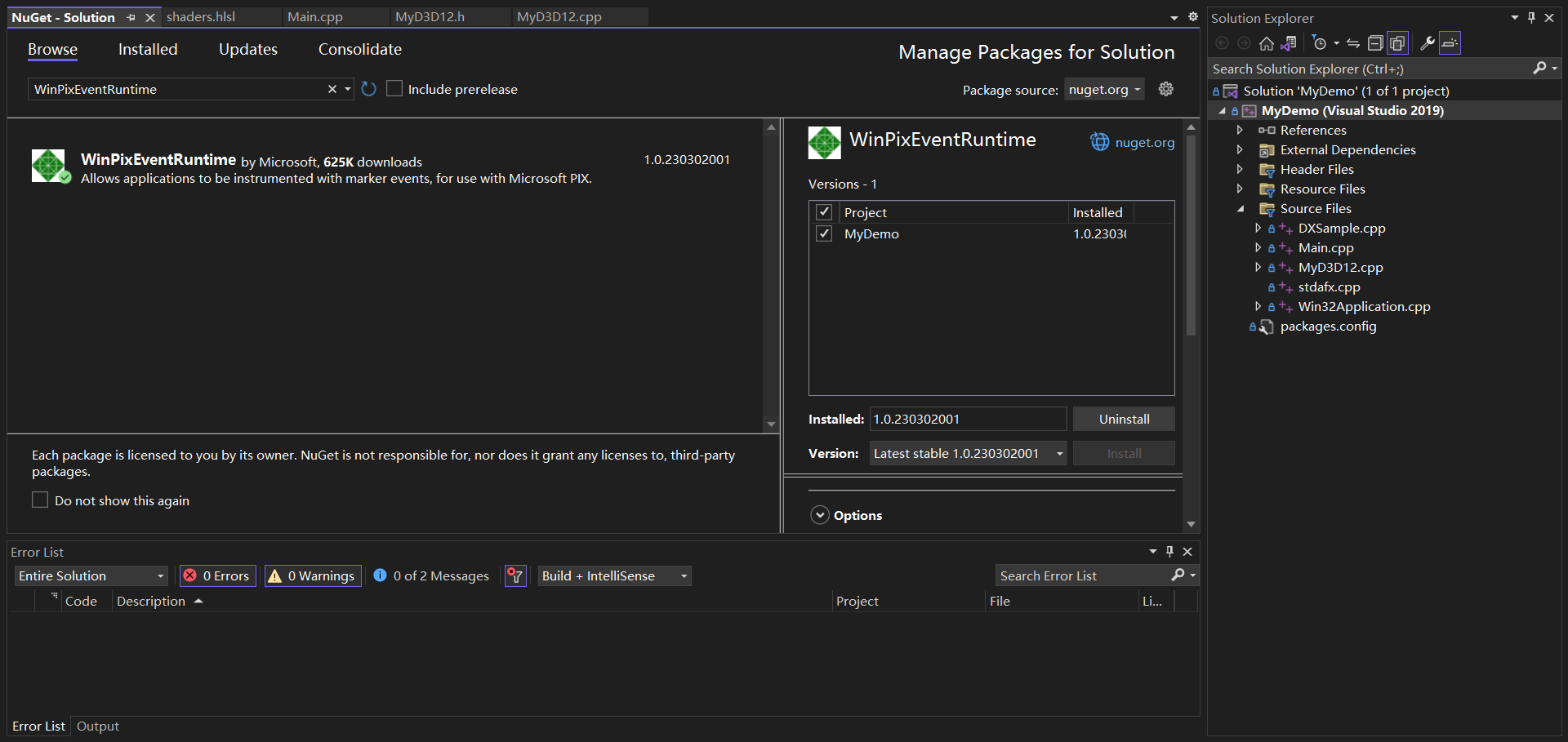Image resolution: width=1568 pixels, height=742 pixels.
Task: Click the External Dependencies folder icon
Action: pos(1267,150)
